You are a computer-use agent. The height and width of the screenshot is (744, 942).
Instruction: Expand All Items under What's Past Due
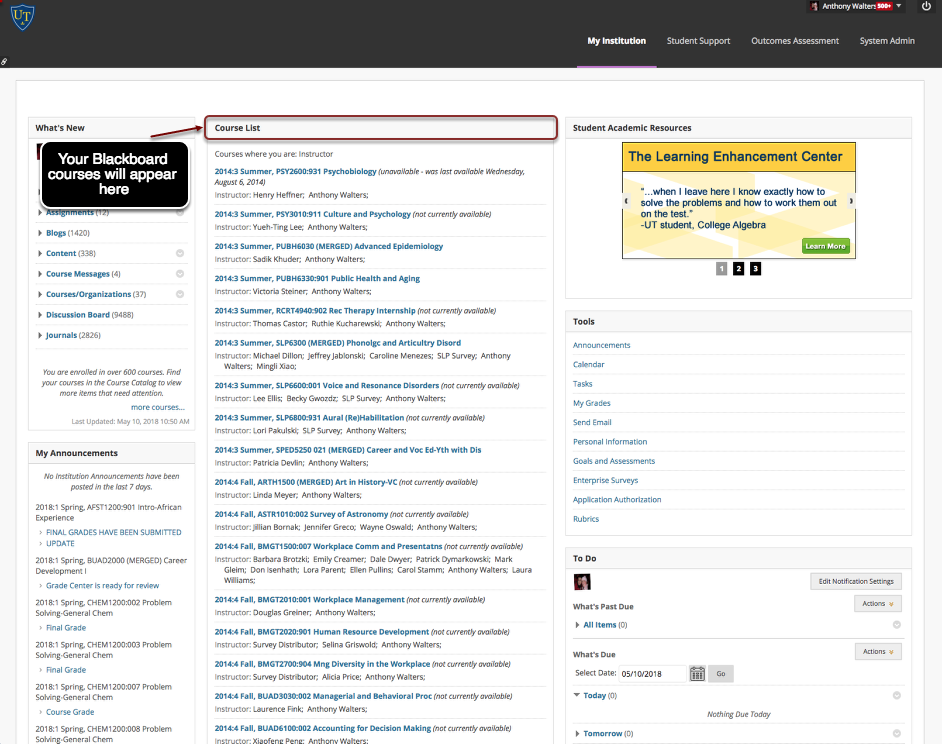pyautogui.click(x=577, y=625)
